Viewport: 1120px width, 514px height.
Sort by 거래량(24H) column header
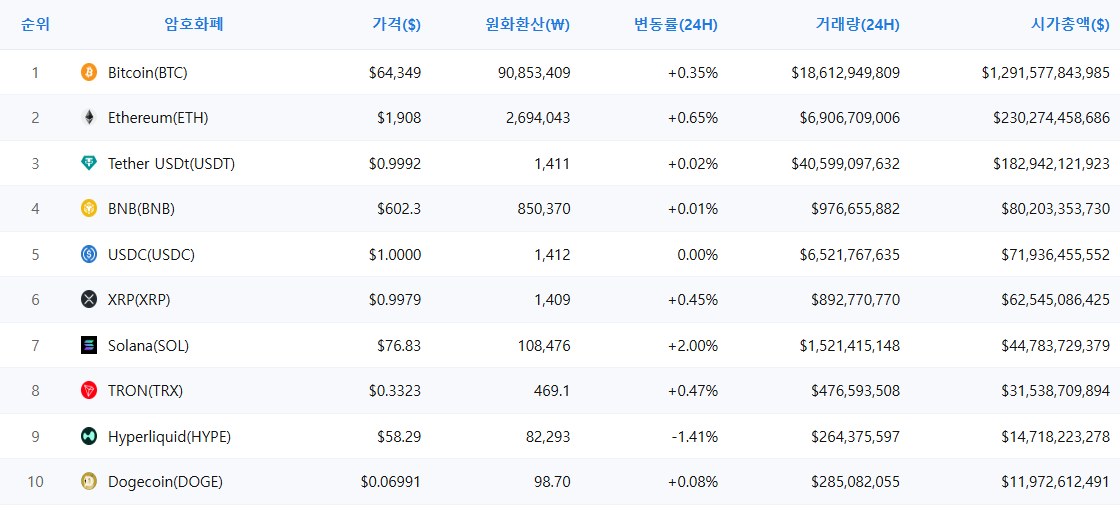(x=857, y=24)
